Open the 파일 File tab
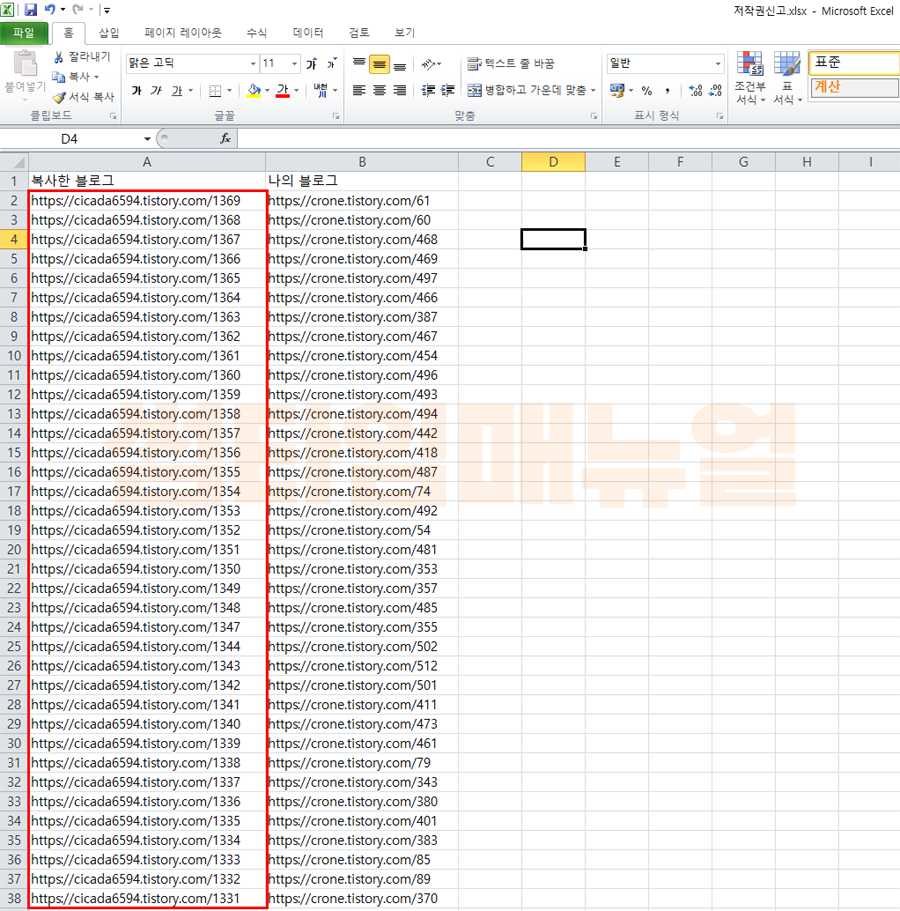 (24, 33)
